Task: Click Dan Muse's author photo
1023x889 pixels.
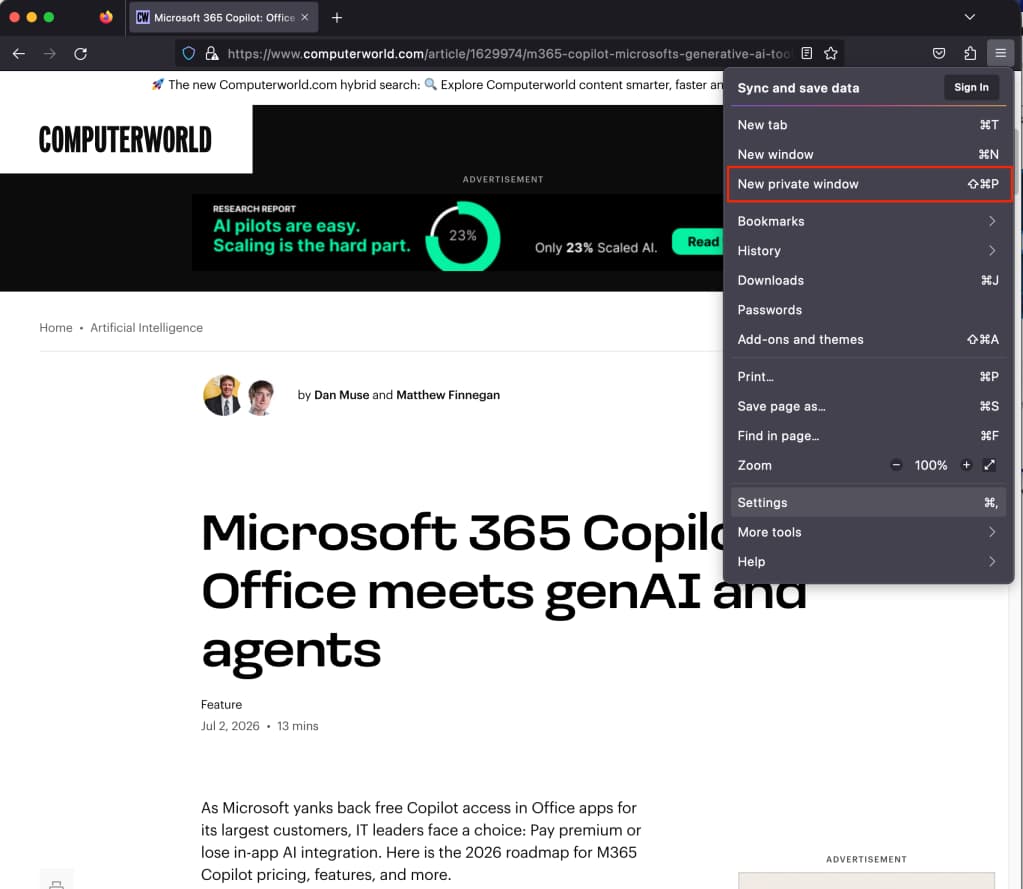Action: coord(222,395)
